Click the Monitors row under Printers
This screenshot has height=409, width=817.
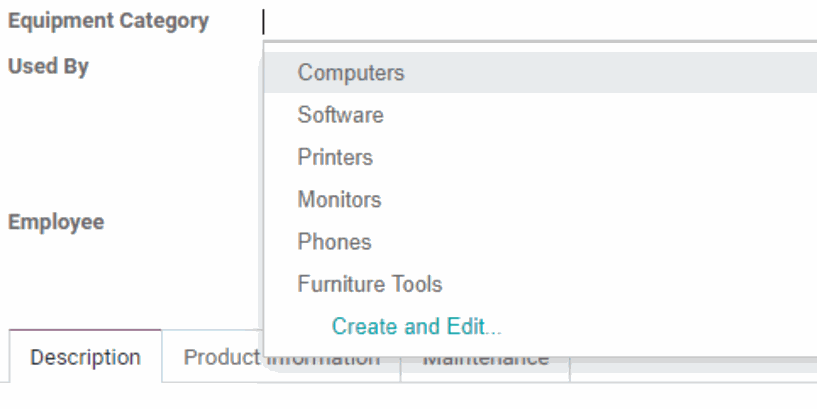pyautogui.click(x=540, y=200)
